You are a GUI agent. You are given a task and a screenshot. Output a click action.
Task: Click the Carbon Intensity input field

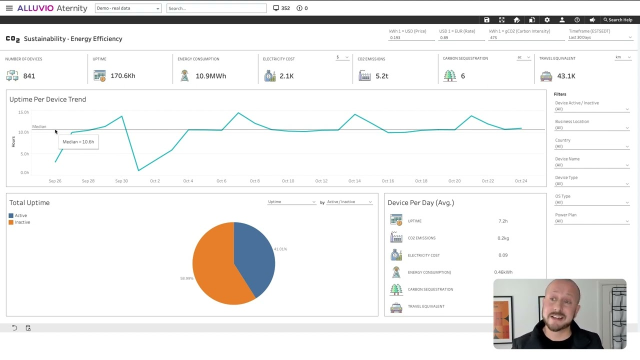tap(527, 38)
